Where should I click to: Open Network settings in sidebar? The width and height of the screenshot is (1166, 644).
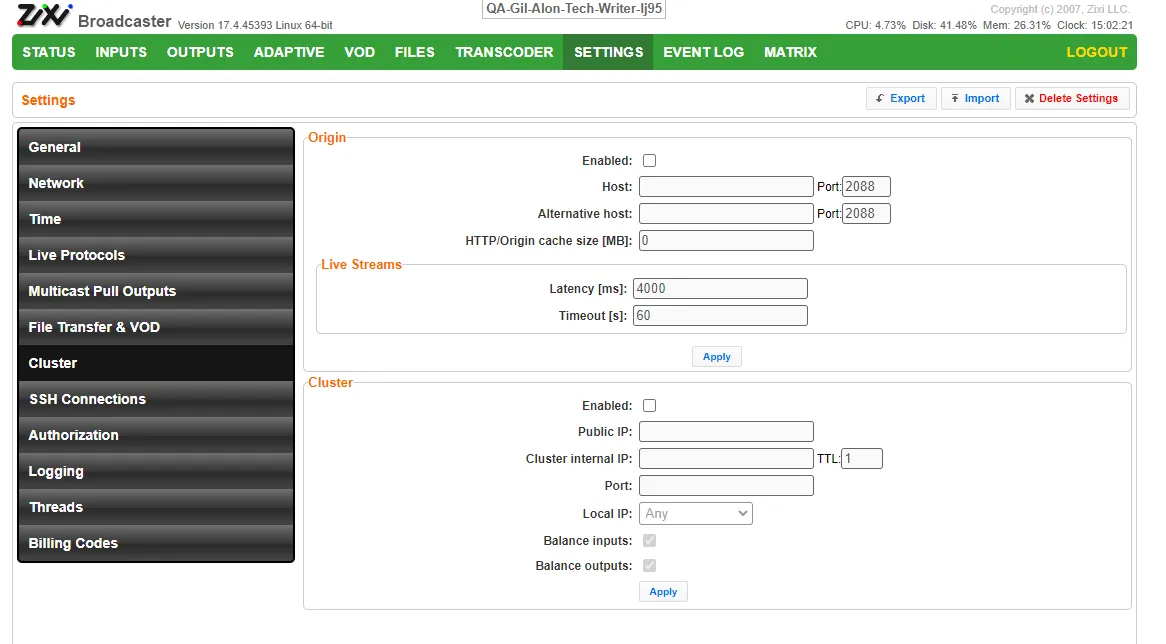pyautogui.click(x=156, y=183)
